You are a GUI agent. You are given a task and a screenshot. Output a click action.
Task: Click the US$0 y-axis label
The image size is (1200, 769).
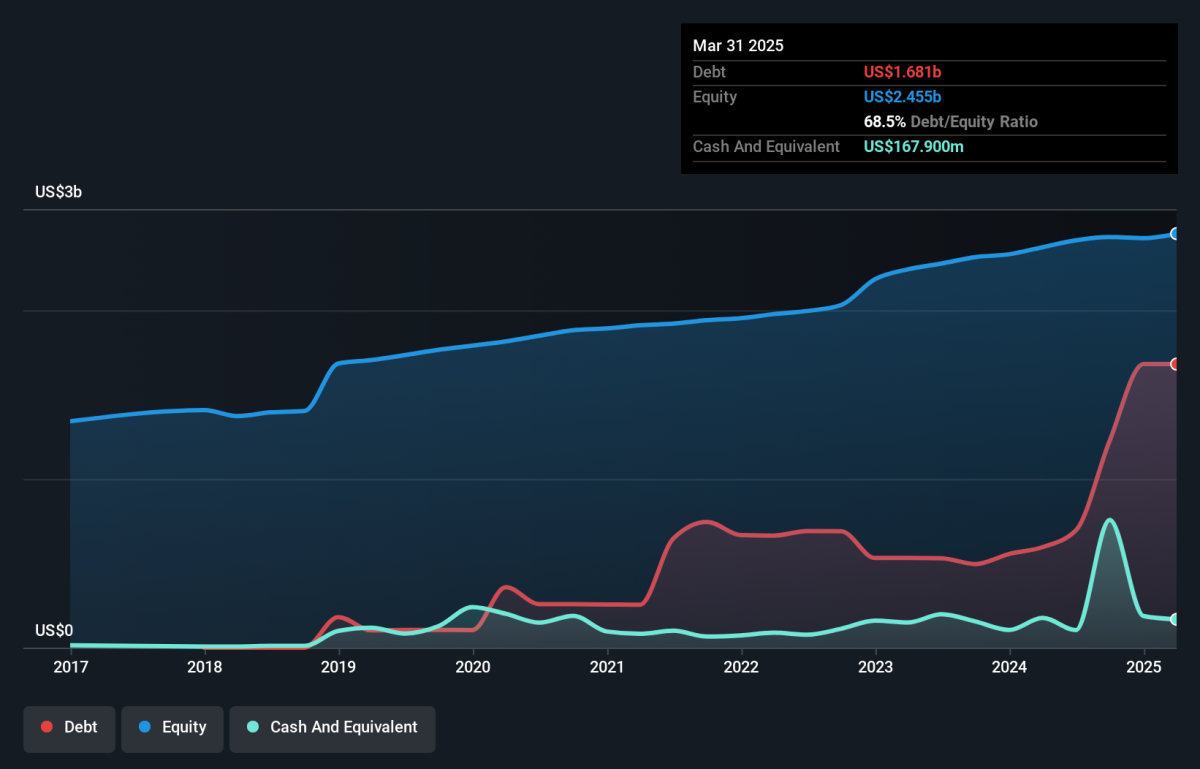(54, 631)
